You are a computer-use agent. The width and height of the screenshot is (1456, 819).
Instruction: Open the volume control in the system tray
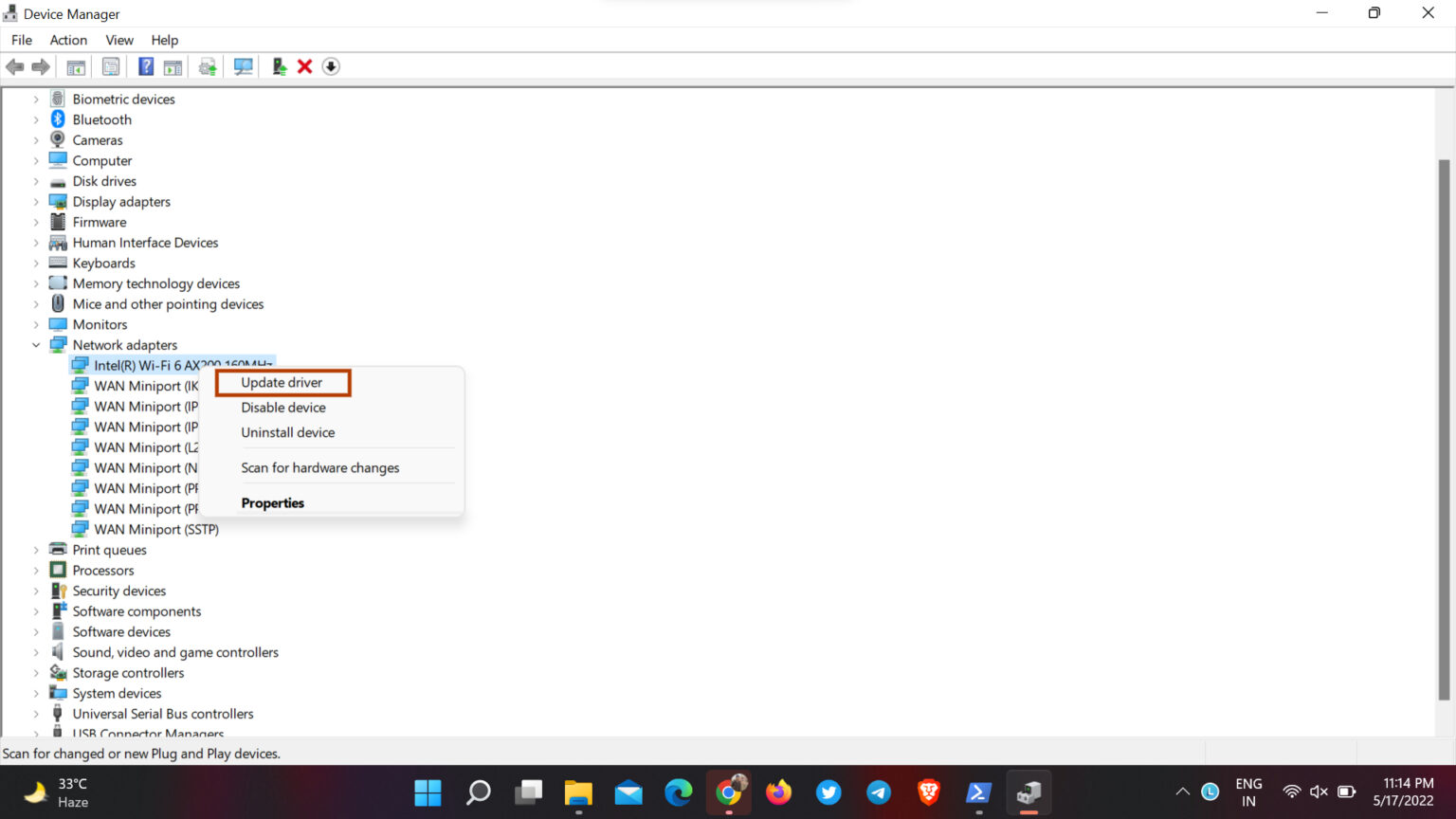click(1319, 792)
